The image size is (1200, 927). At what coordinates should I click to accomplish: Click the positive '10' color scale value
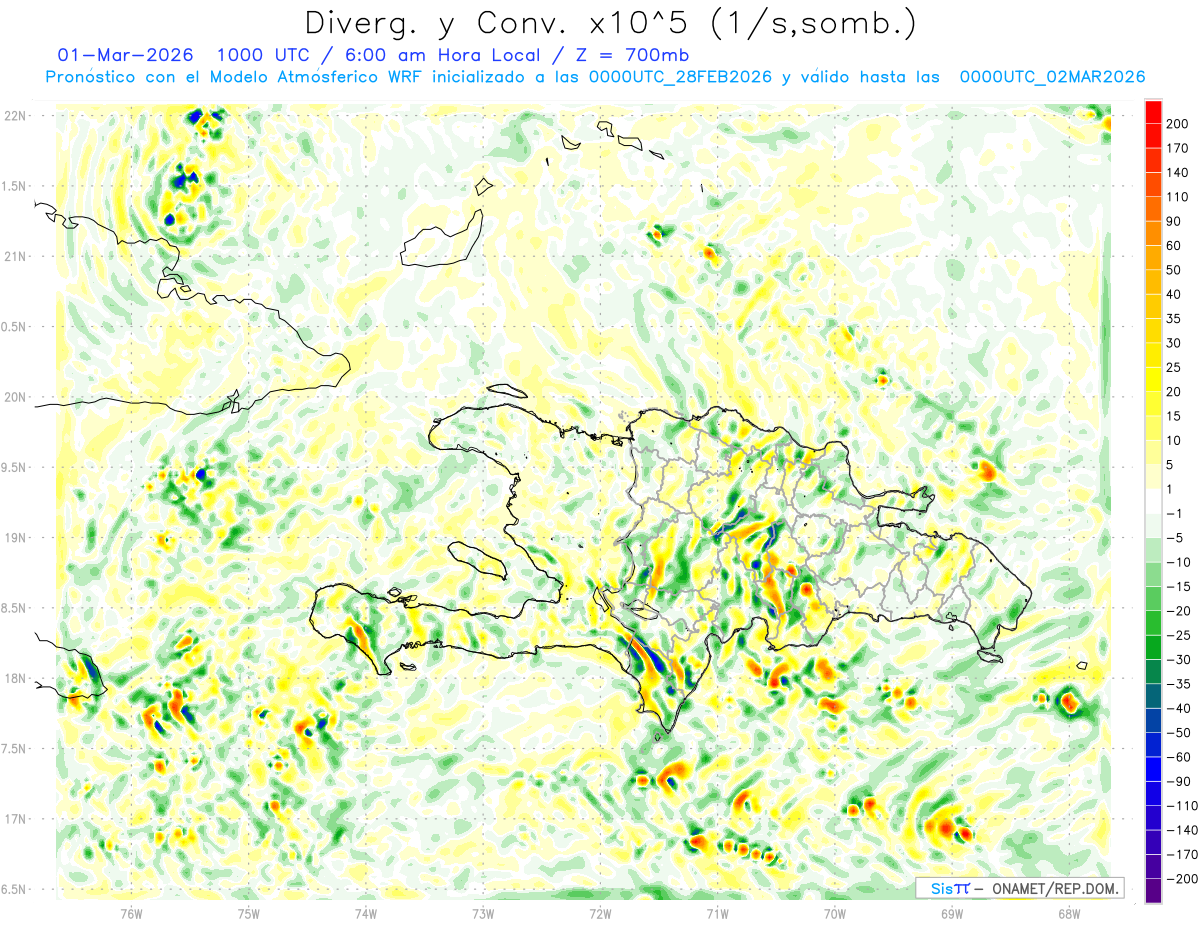[1174, 440]
